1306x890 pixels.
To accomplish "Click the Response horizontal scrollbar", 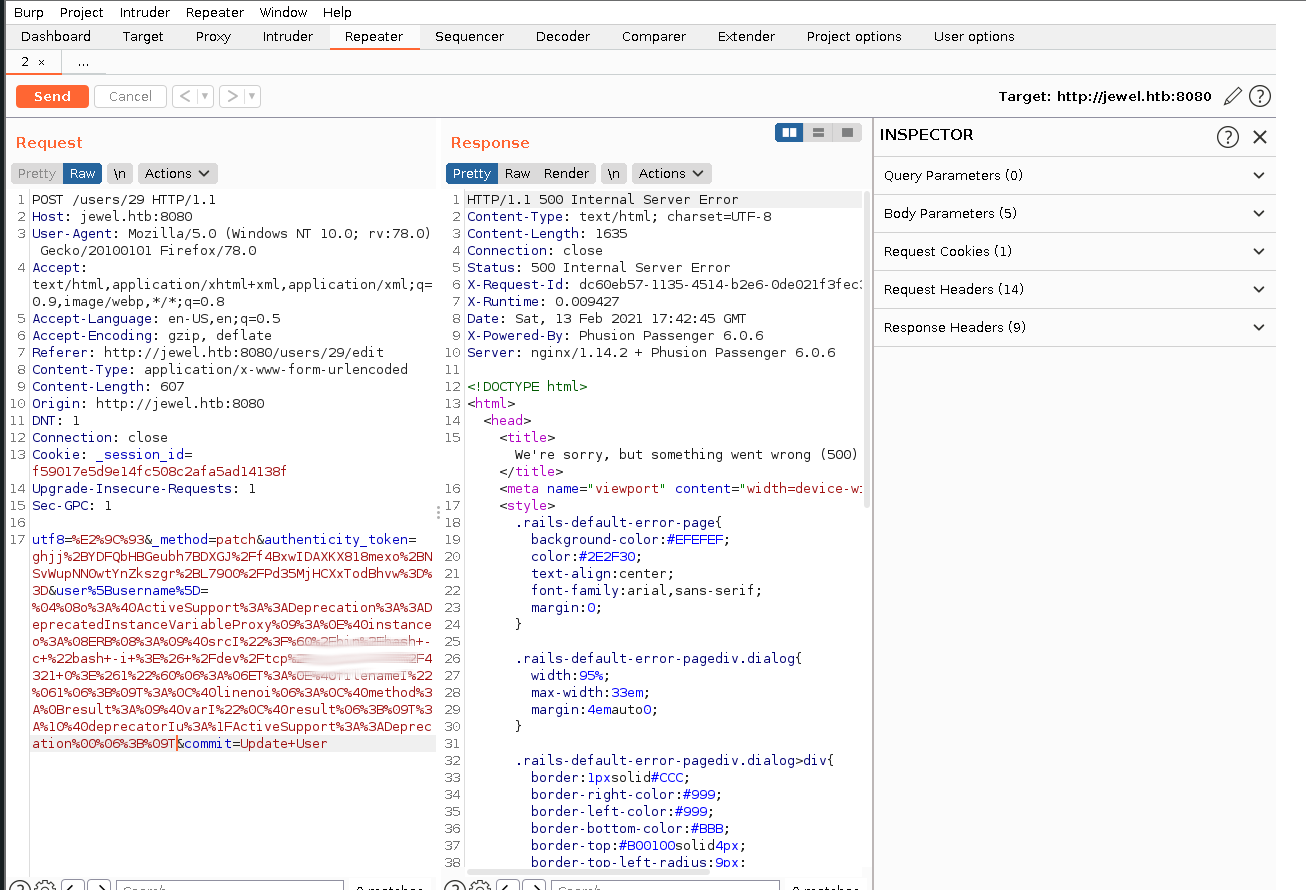I will click(x=590, y=872).
